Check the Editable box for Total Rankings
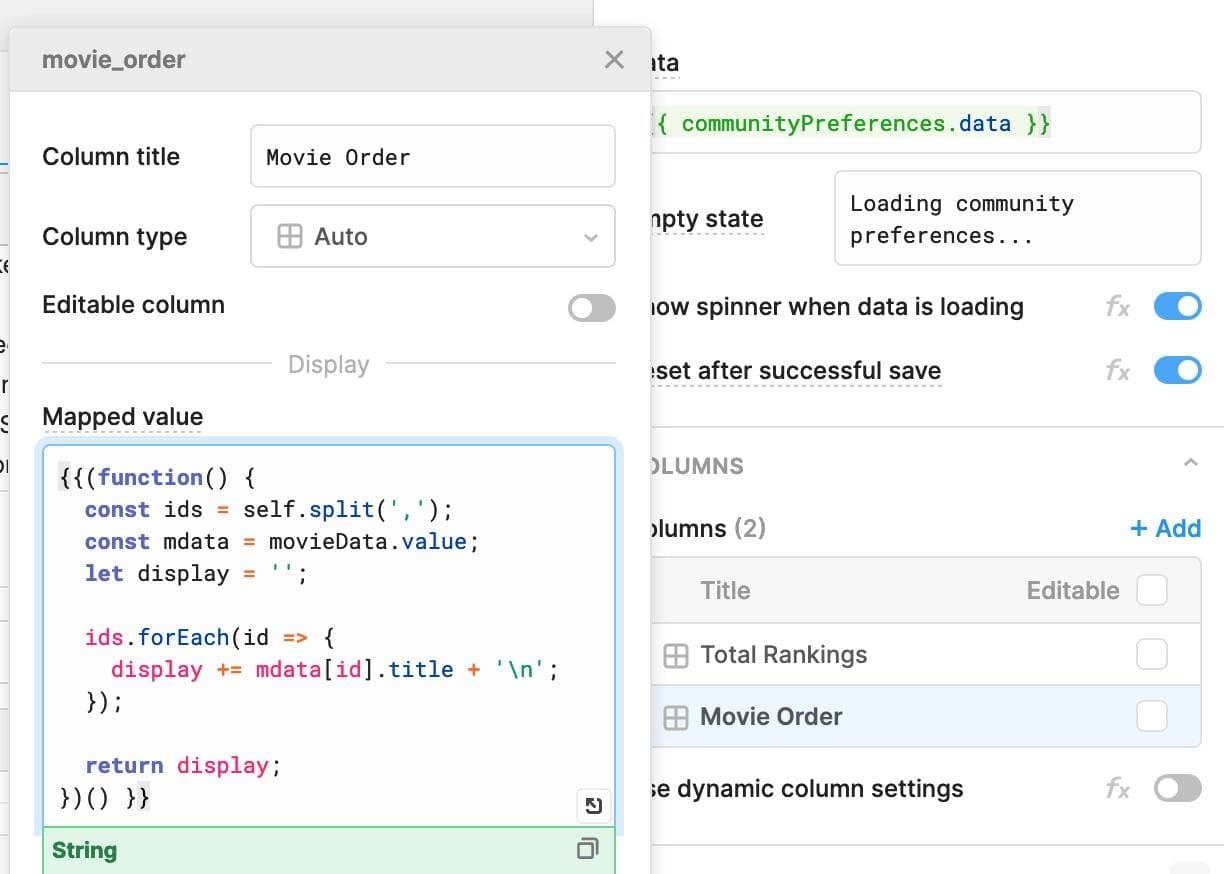 pyautogui.click(x=1151, y=655)
